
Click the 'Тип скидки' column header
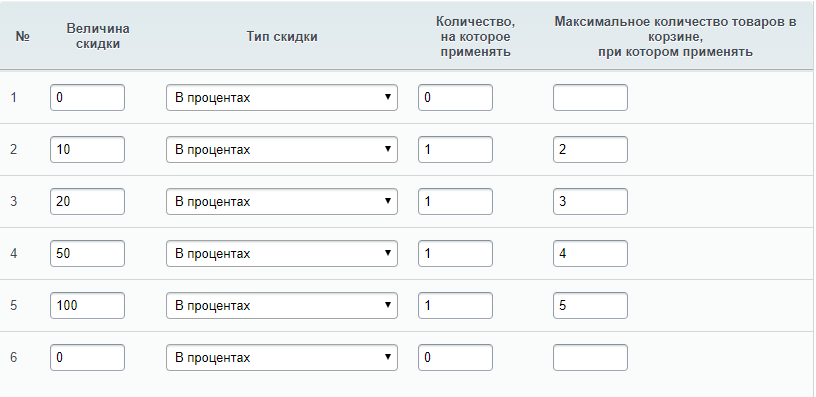click(282, 37)
